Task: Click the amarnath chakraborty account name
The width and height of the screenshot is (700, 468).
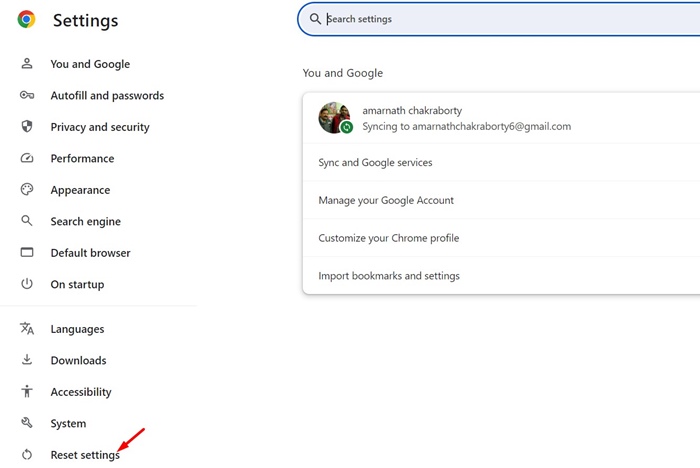Action: coord(412,110)
